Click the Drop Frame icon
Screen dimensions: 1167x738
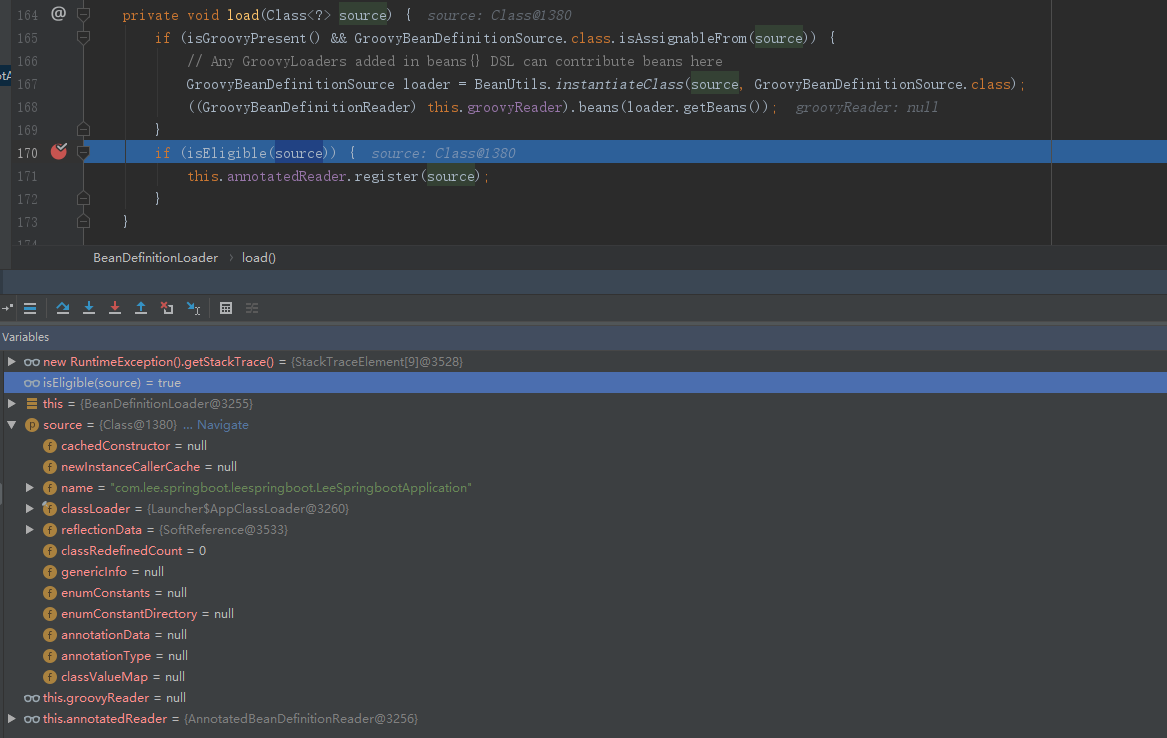pyautogui.click(x=167, y=308)
